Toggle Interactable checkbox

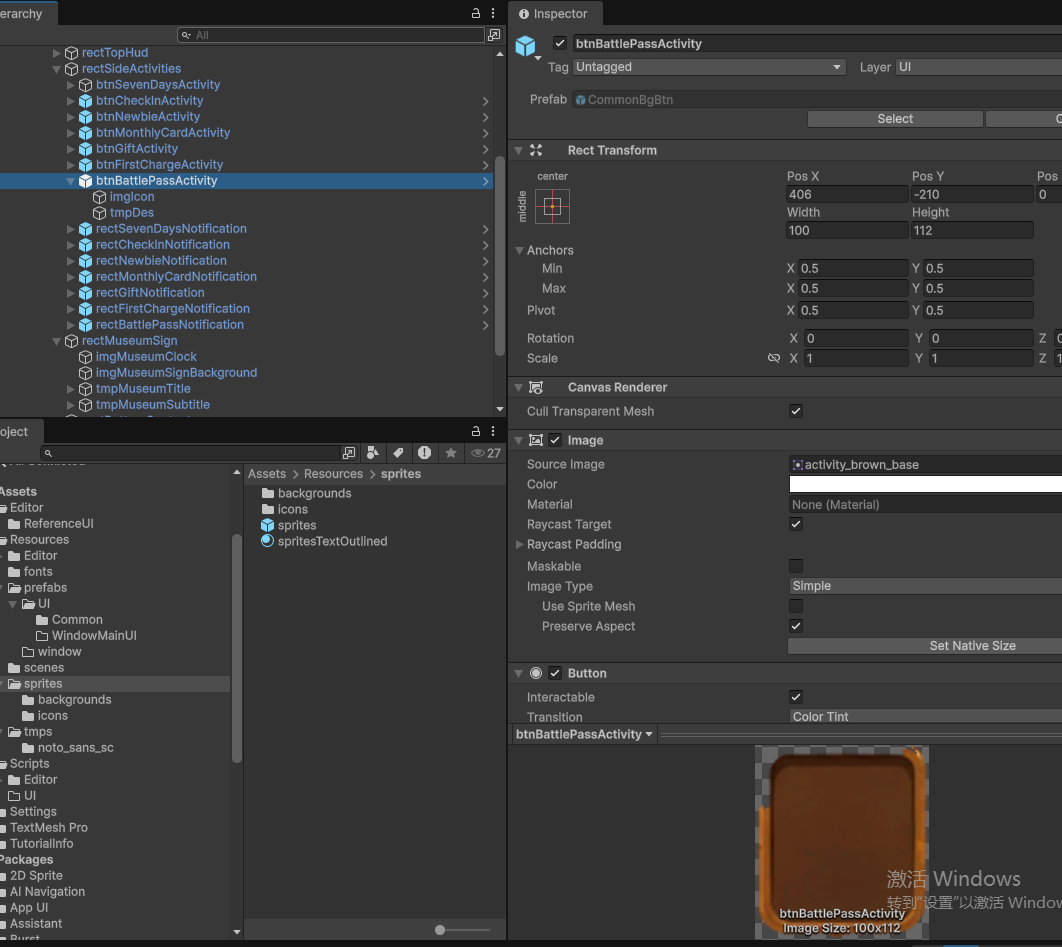pyautogui.click(x=796, y=697)
